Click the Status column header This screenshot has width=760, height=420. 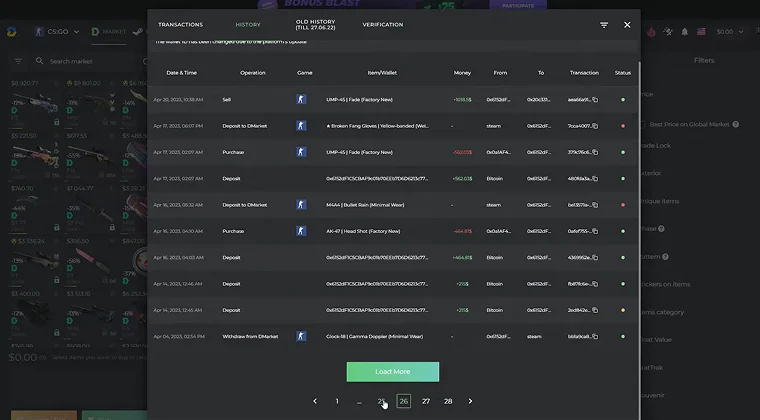pos(623,73)
